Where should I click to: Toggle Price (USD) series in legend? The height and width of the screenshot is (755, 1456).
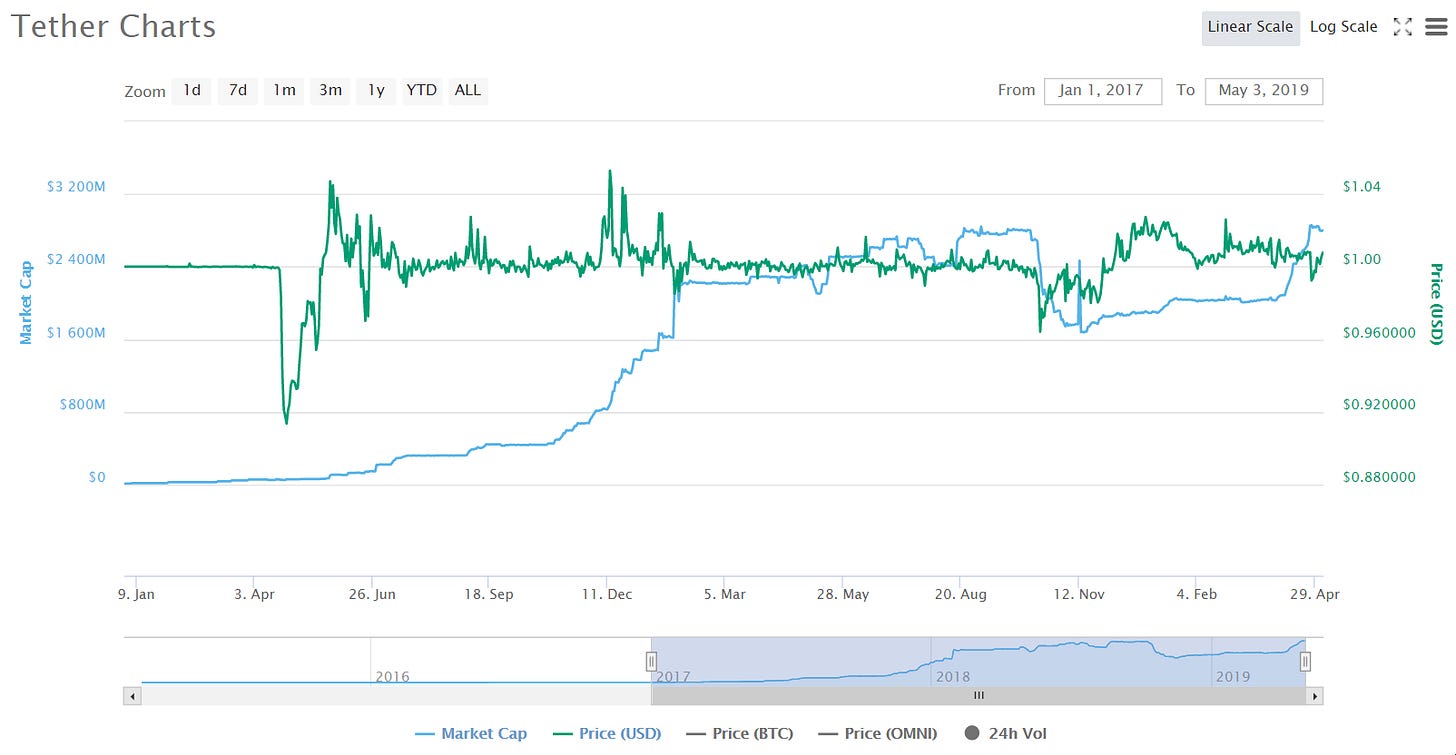pos(607,734)
